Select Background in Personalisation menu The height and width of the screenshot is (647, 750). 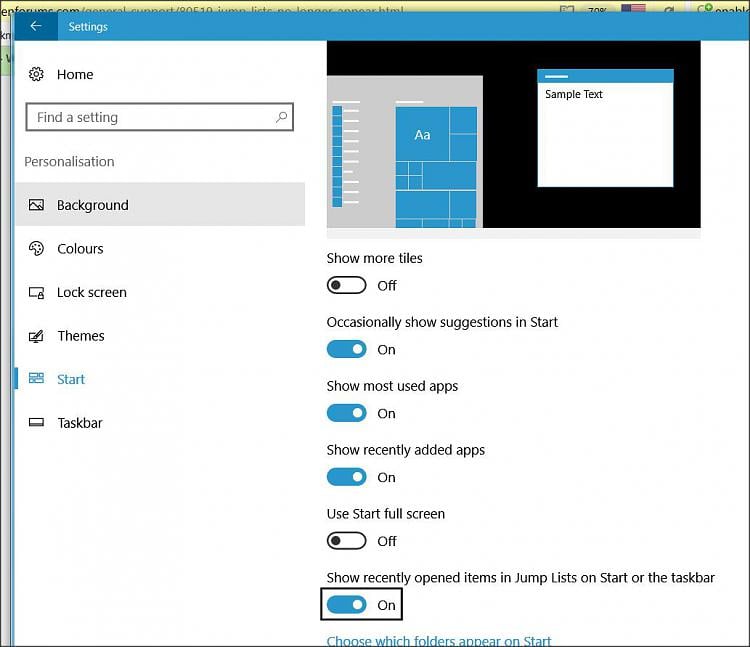[160, 204]
